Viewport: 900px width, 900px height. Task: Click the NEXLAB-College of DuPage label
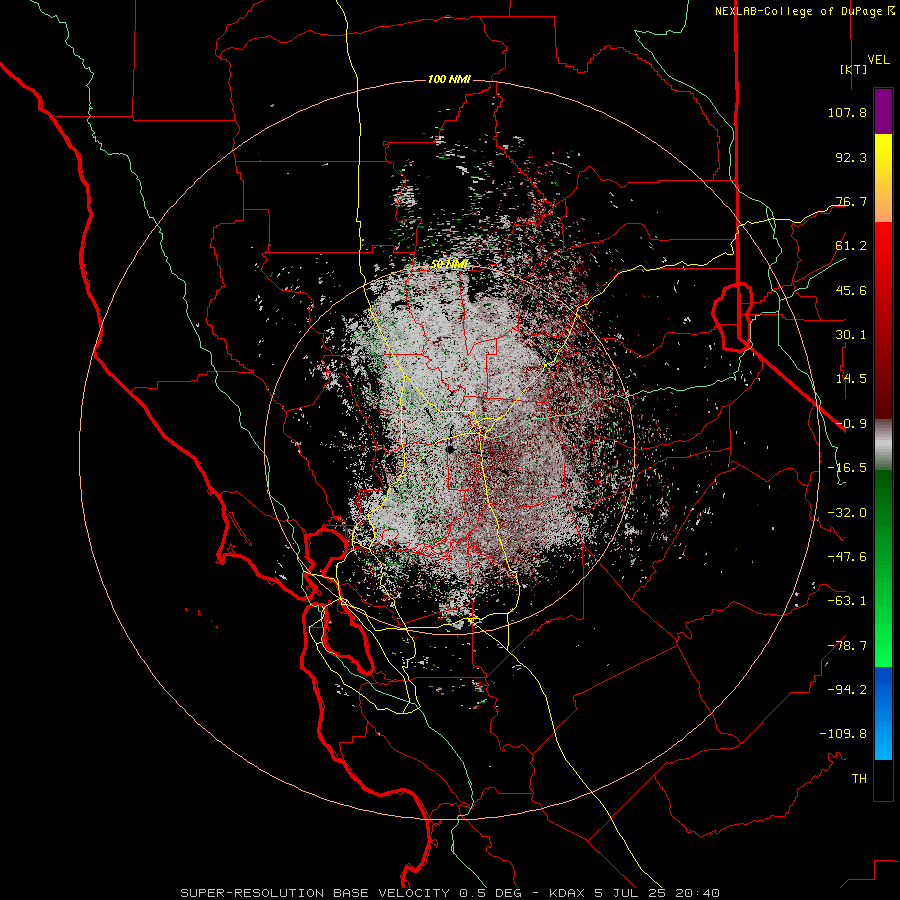pyautogui.click(x=799, y=11)
